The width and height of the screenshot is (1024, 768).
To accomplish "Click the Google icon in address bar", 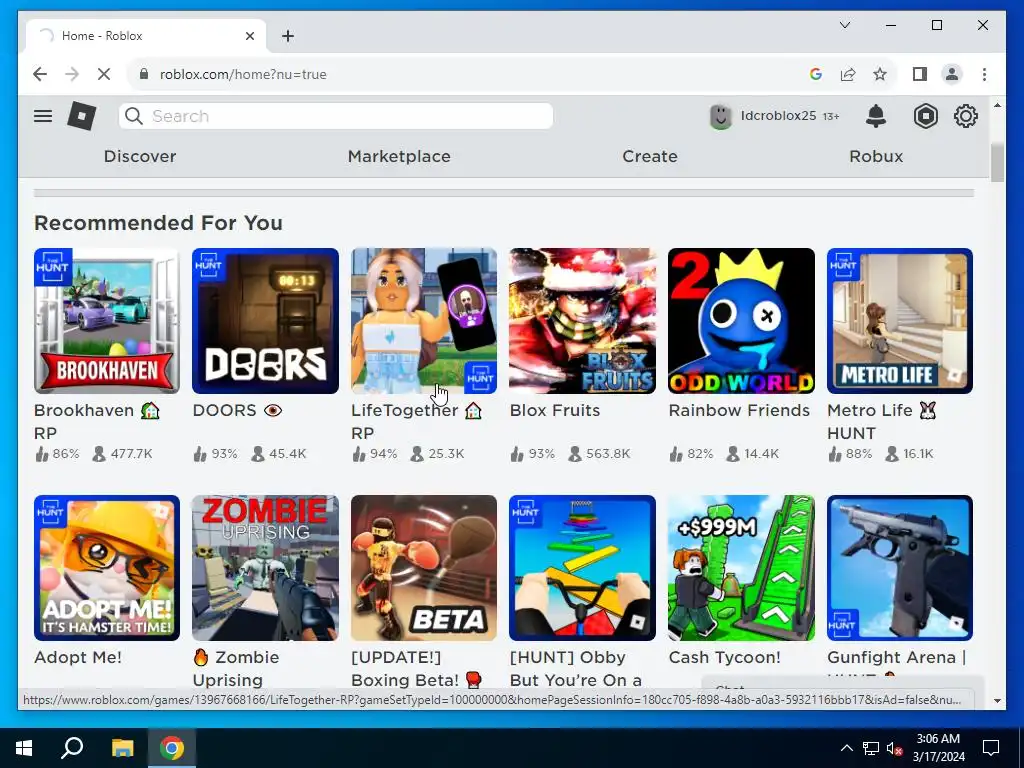I will point(816,74).
